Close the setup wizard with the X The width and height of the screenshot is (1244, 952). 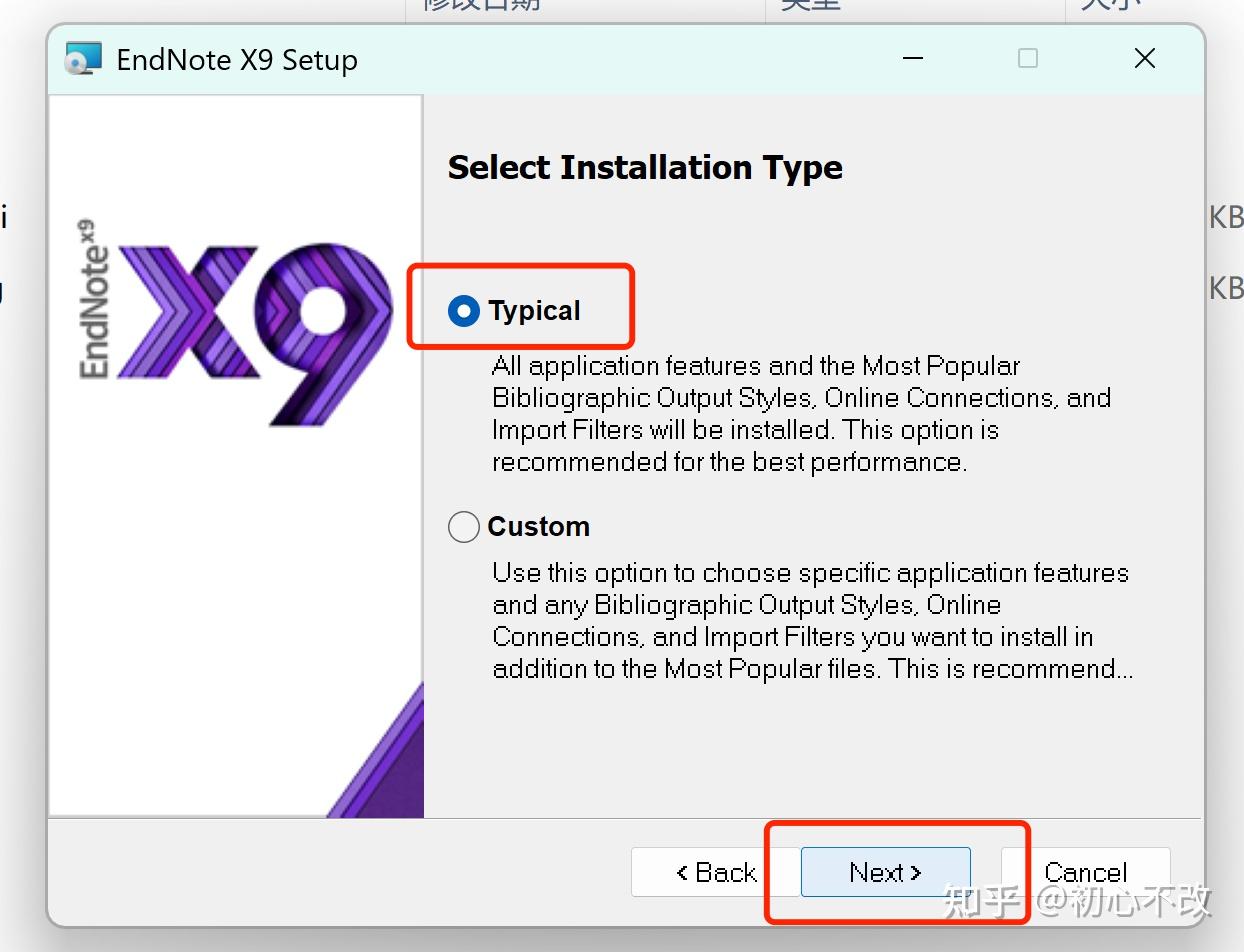[1144, 58]
